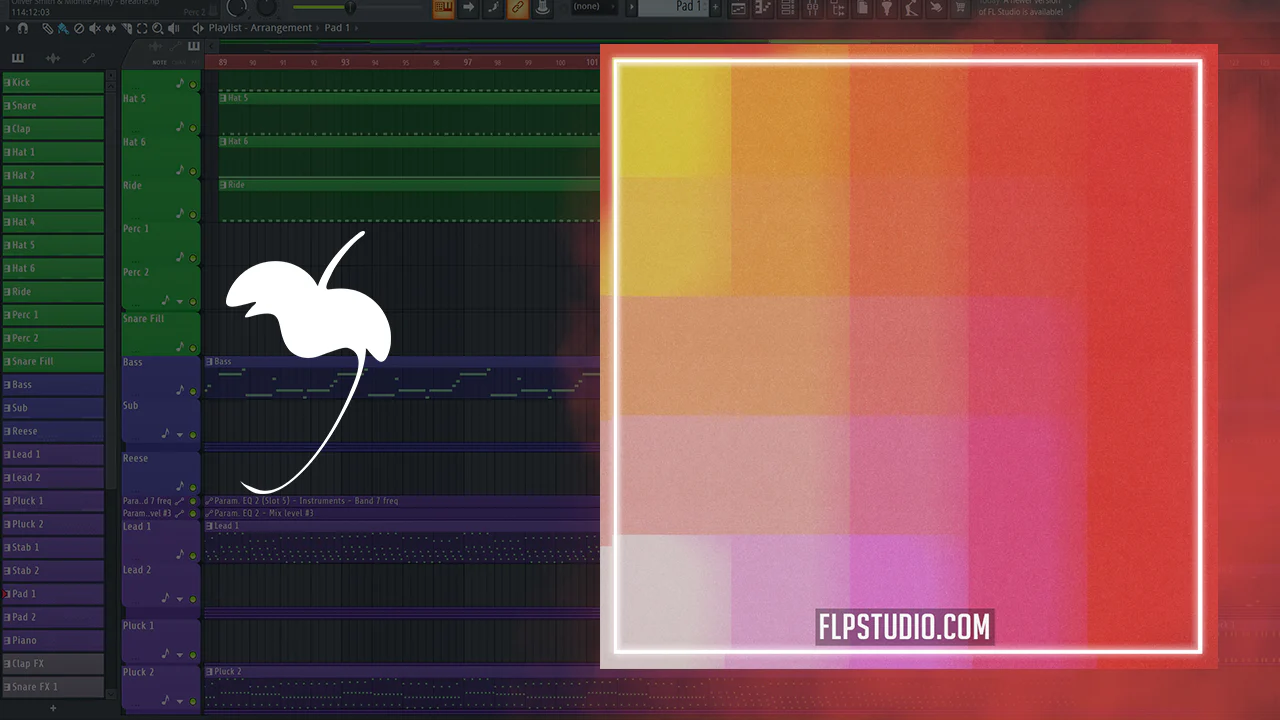Mute the Reese track

193,487
